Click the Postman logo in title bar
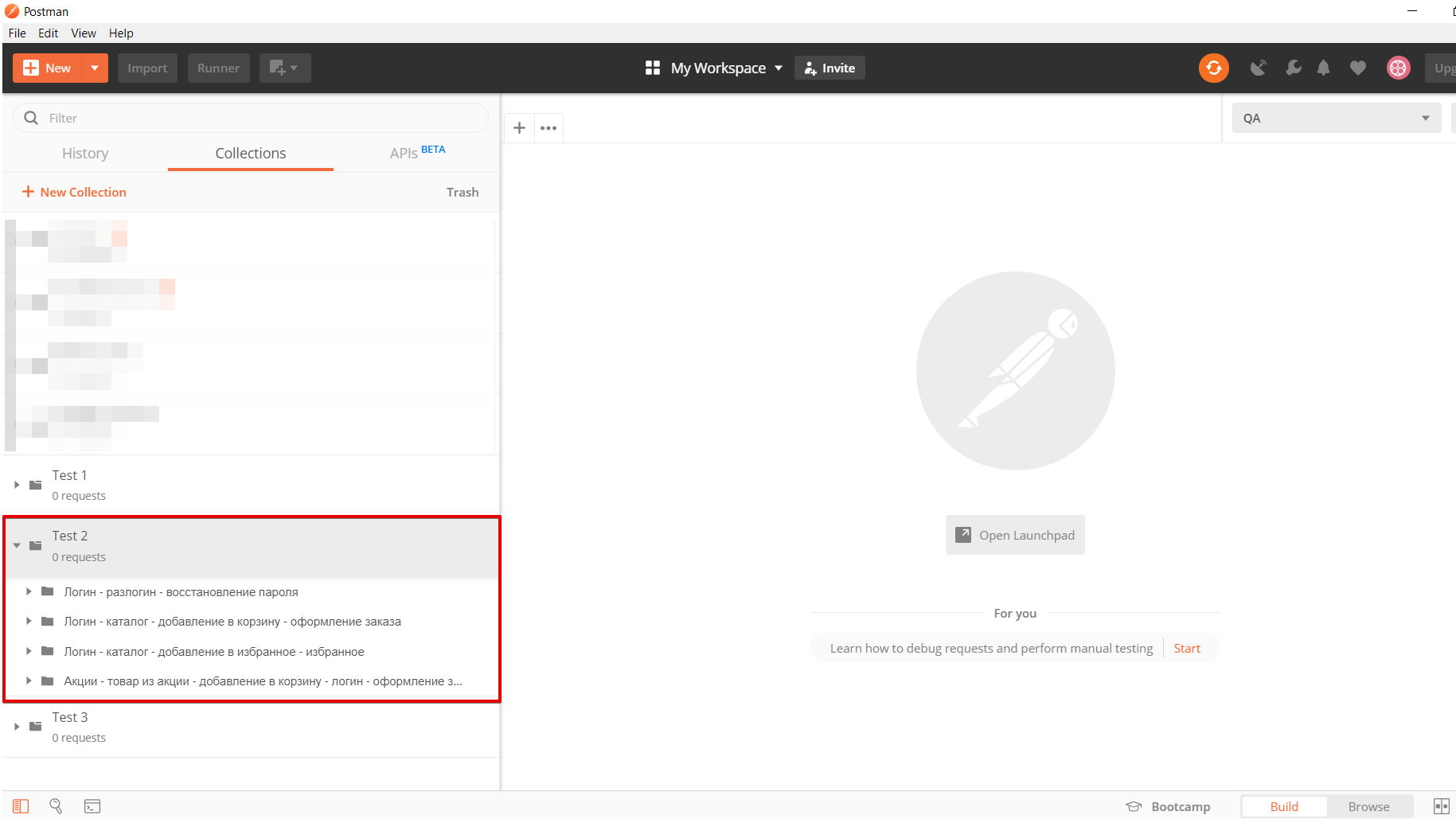 click(x=12, y=11)
